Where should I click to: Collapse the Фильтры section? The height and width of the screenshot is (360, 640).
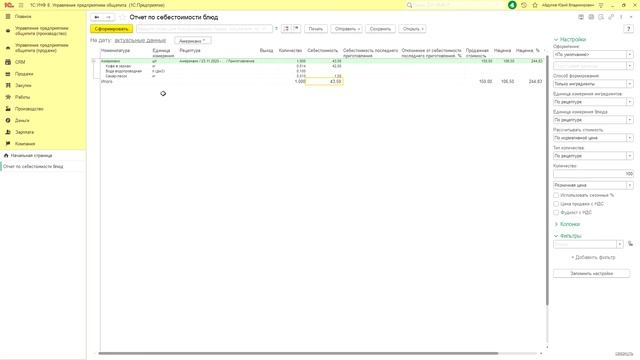click(556, 236)
